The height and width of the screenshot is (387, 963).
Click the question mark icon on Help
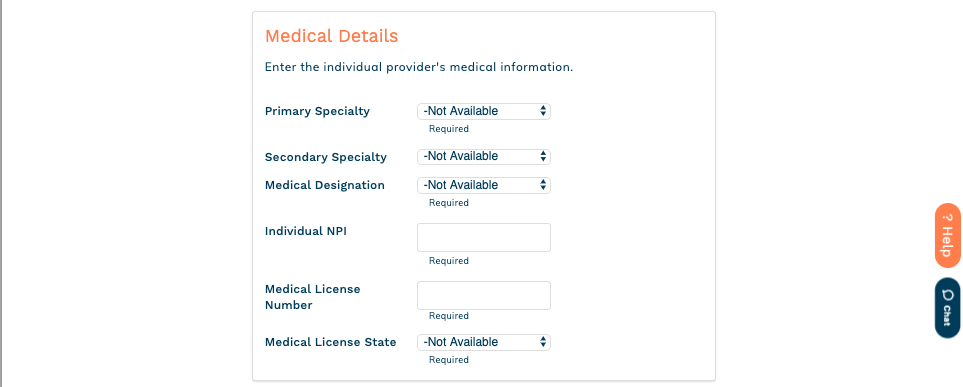click(x=947, y=217)
